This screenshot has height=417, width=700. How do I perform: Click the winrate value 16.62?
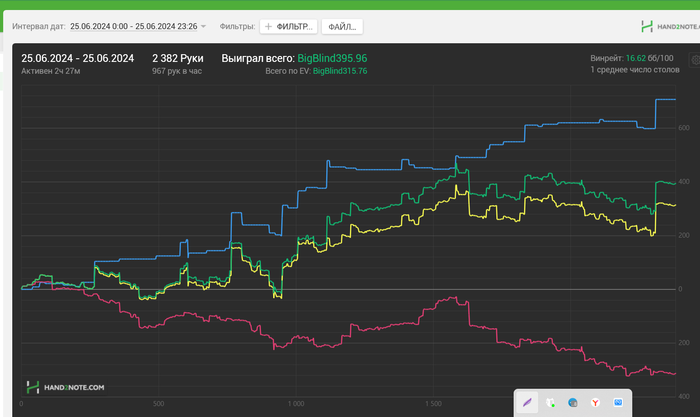(x=636, y=58)
